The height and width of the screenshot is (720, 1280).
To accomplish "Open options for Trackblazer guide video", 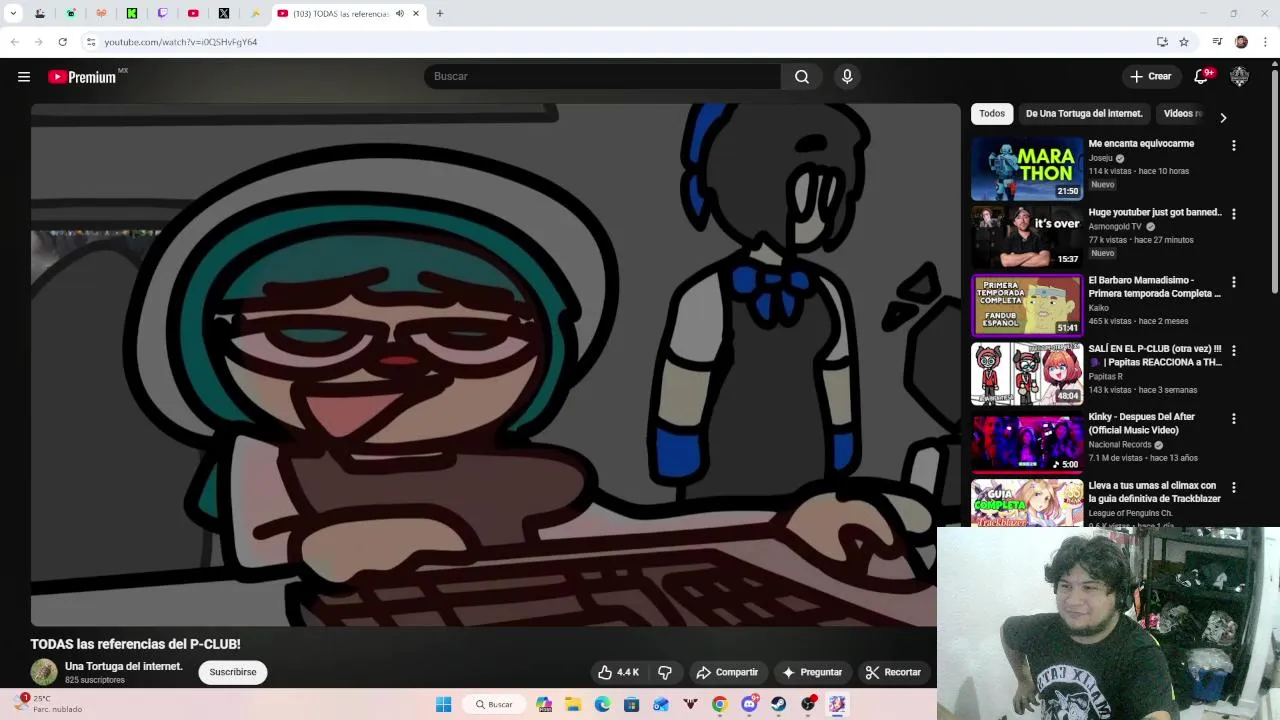I will pyautogui.click(x=1233, y=488).
